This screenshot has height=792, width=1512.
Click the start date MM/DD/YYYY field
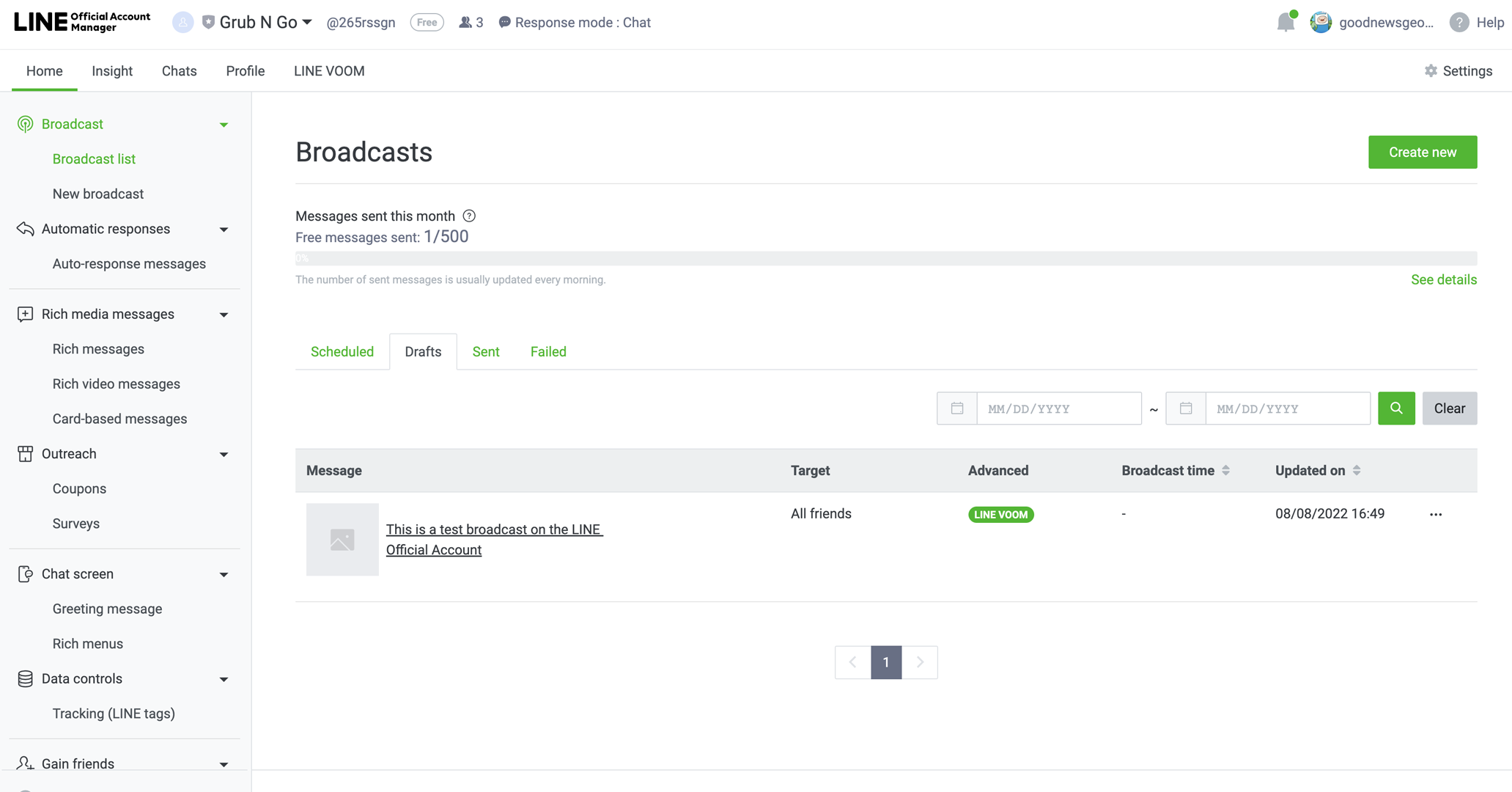coord(1059,408)
